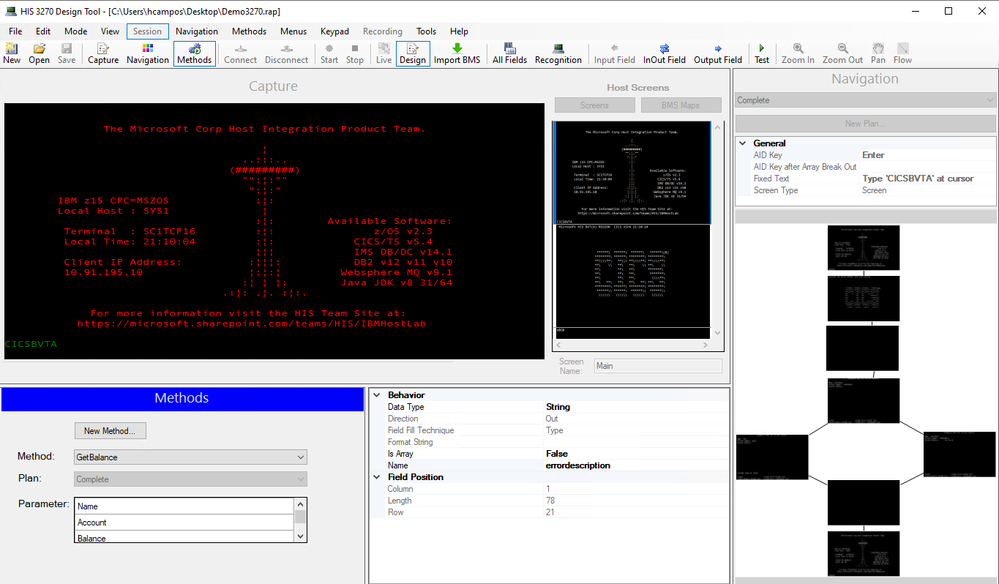Click the AID Key value Enter

coord(873,155)
